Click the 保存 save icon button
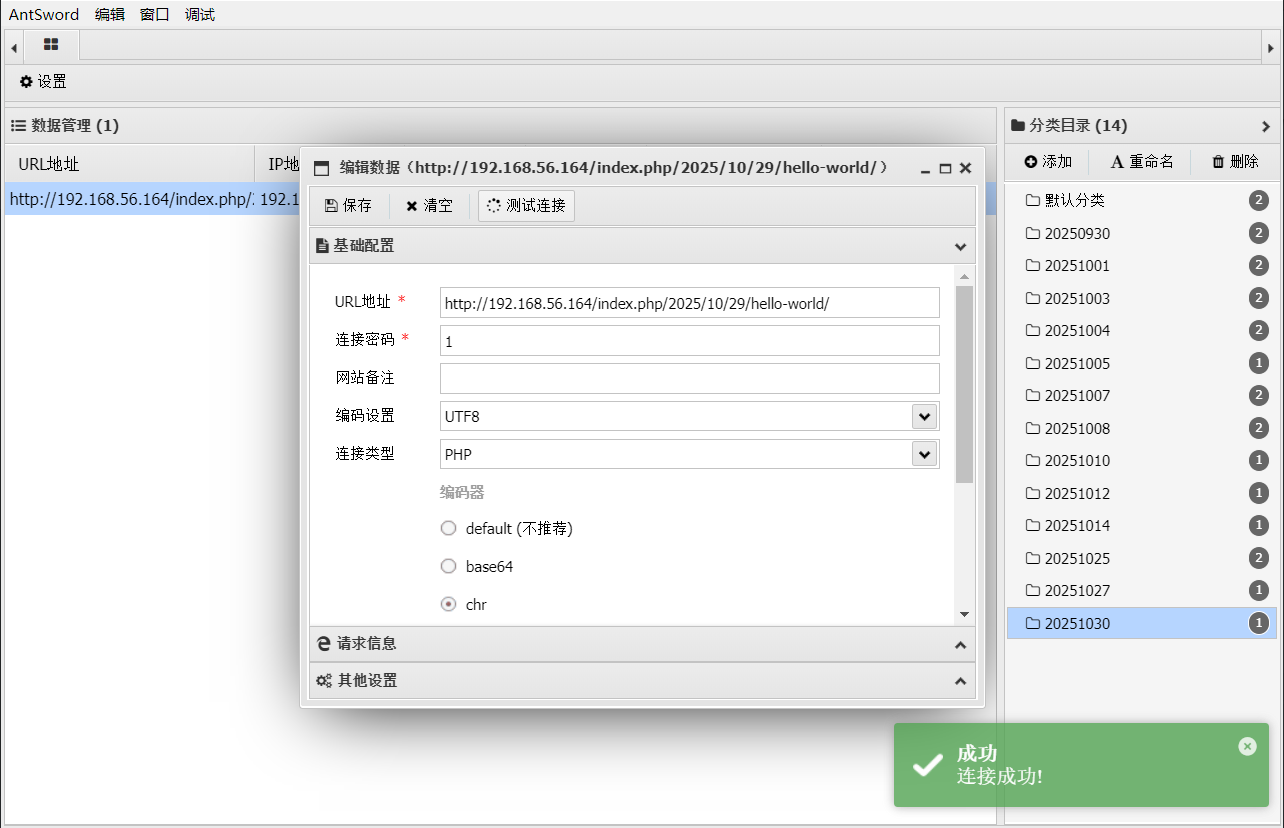This screenshot has height=828, width=1284. tap(348, 206)
